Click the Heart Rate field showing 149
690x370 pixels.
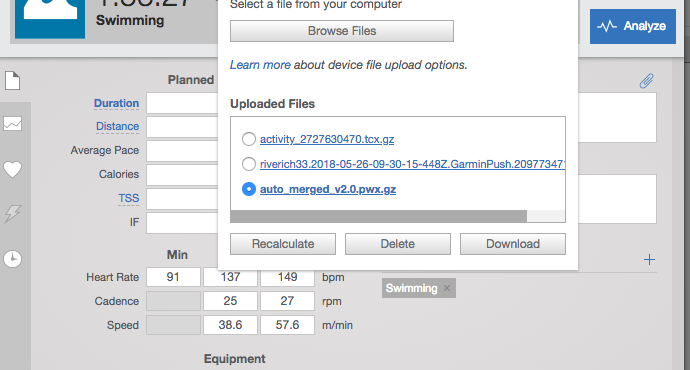pos(287,277)
